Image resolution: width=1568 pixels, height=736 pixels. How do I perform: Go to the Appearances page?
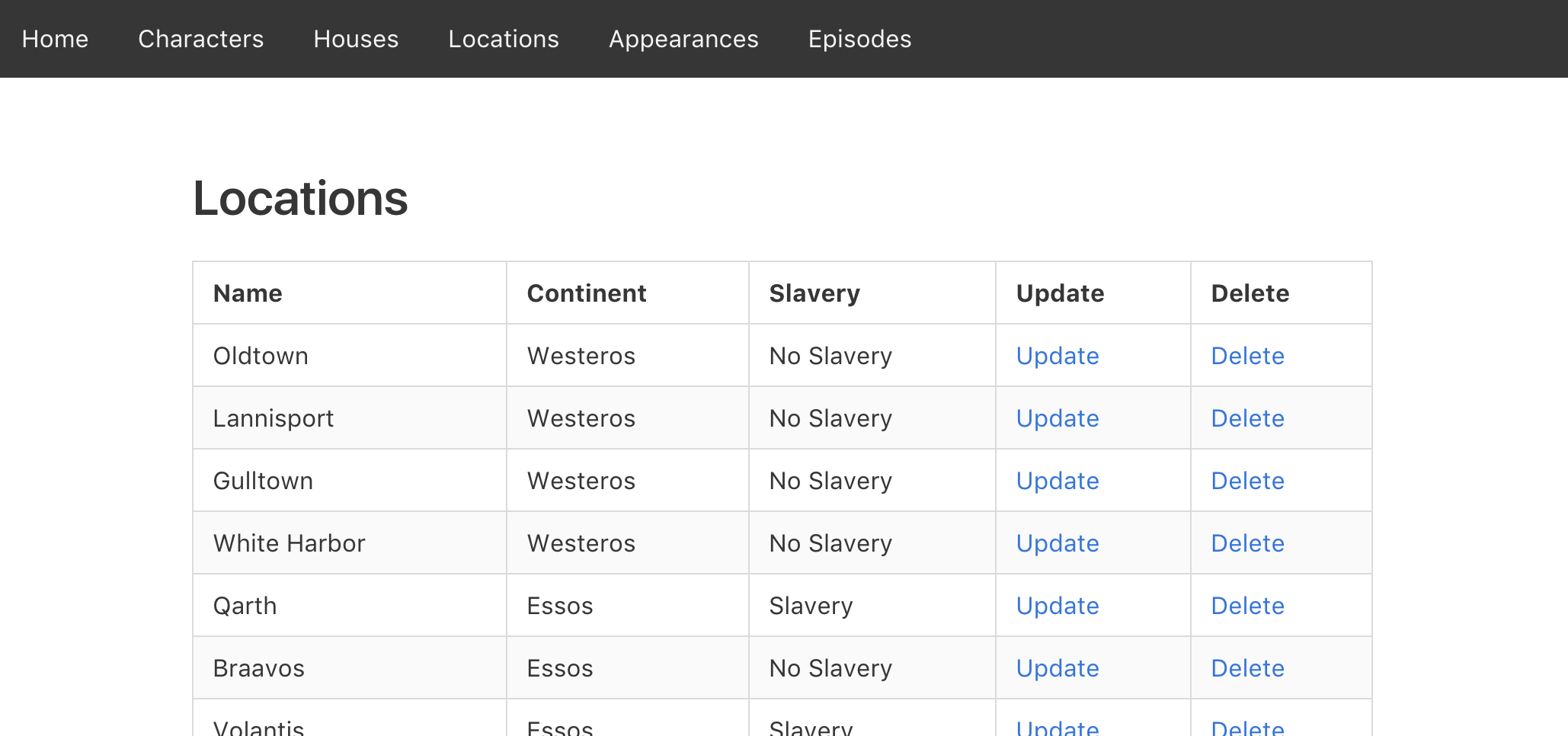click(683, 39)
